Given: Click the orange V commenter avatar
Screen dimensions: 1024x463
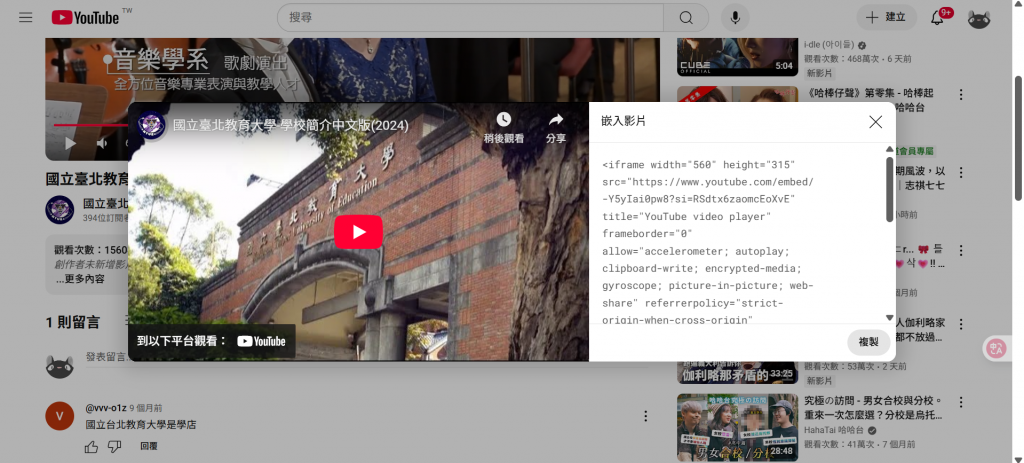Looking at the screenshot, I should [x=59, y=416].
